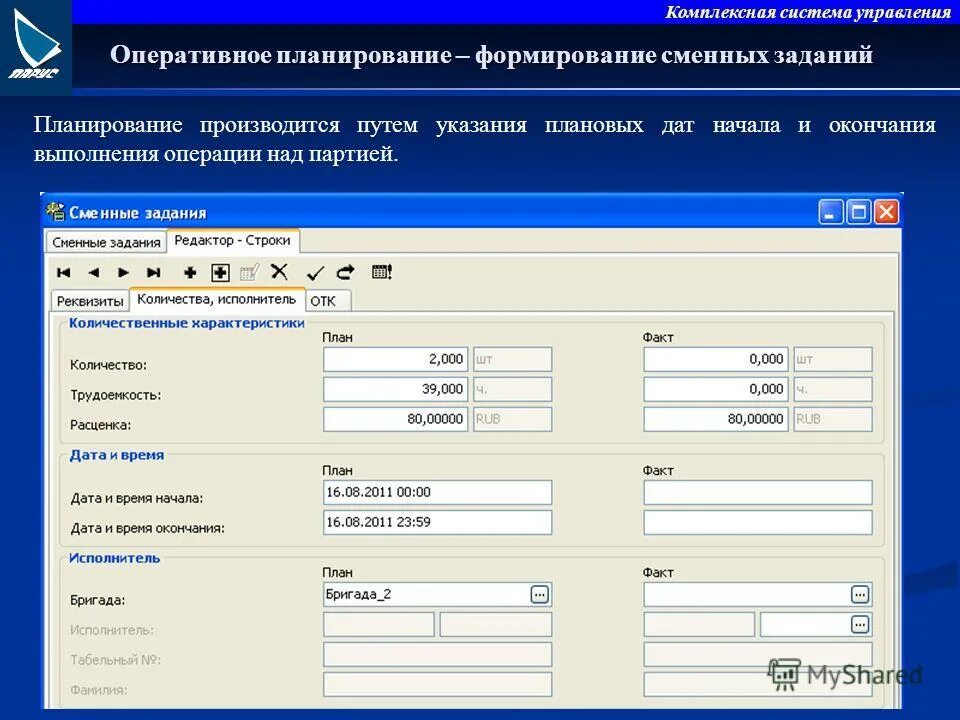Navigate to the next record
Image resolution: width=960 pixels, height=720 pixels.
click(121, 271)
